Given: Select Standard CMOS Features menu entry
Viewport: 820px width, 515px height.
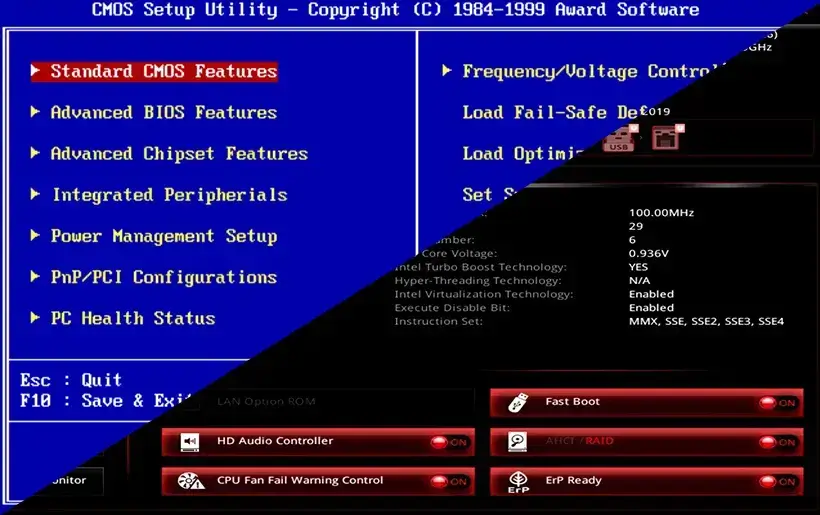Looking at the screenshot, I should coord(154,71).
